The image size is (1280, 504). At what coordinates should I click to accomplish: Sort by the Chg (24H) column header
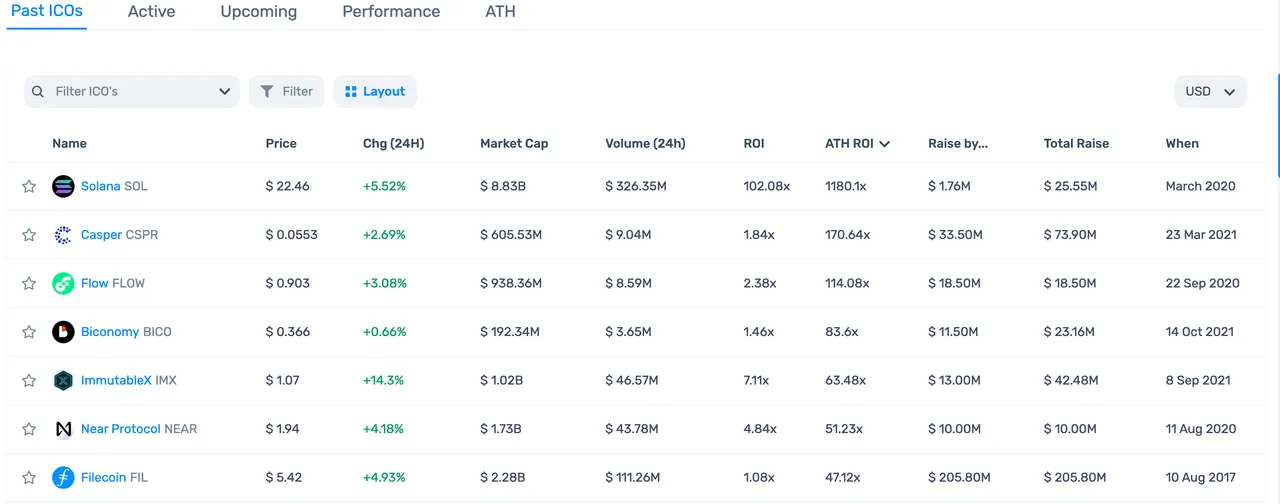pyautogui.click(x=393, y=143)
